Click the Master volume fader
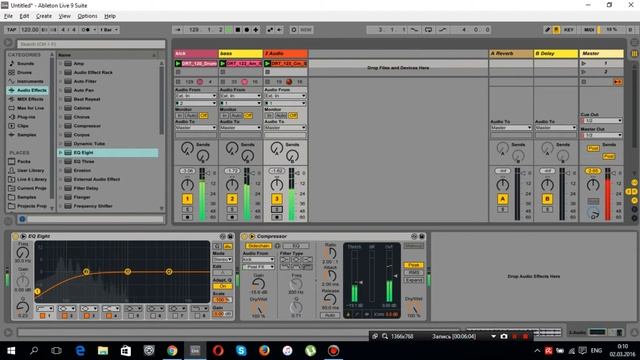The image size is (640, 360). [x=608, y=194]
